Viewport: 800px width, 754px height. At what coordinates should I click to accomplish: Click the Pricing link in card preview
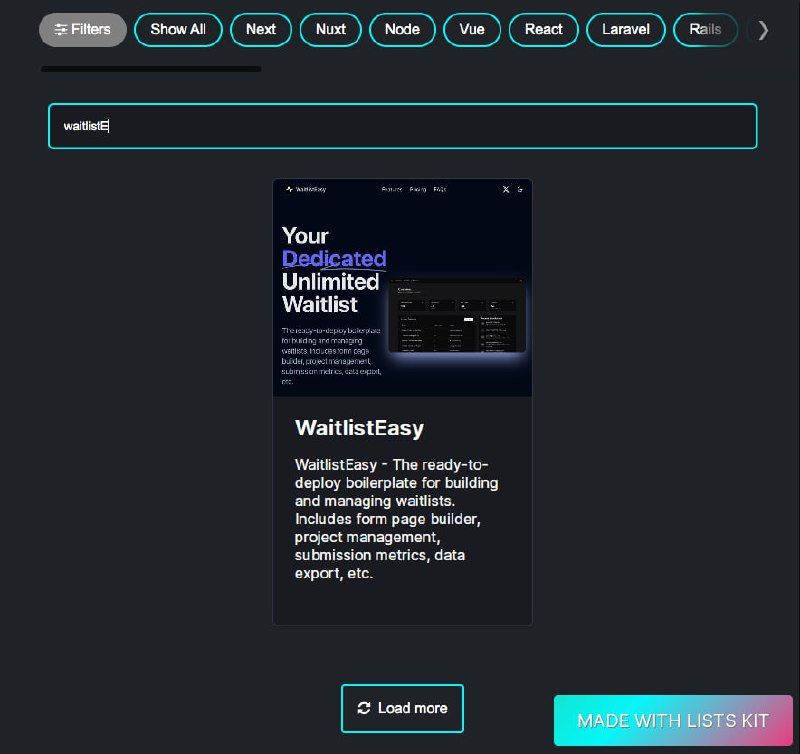(x=417, y=189)
